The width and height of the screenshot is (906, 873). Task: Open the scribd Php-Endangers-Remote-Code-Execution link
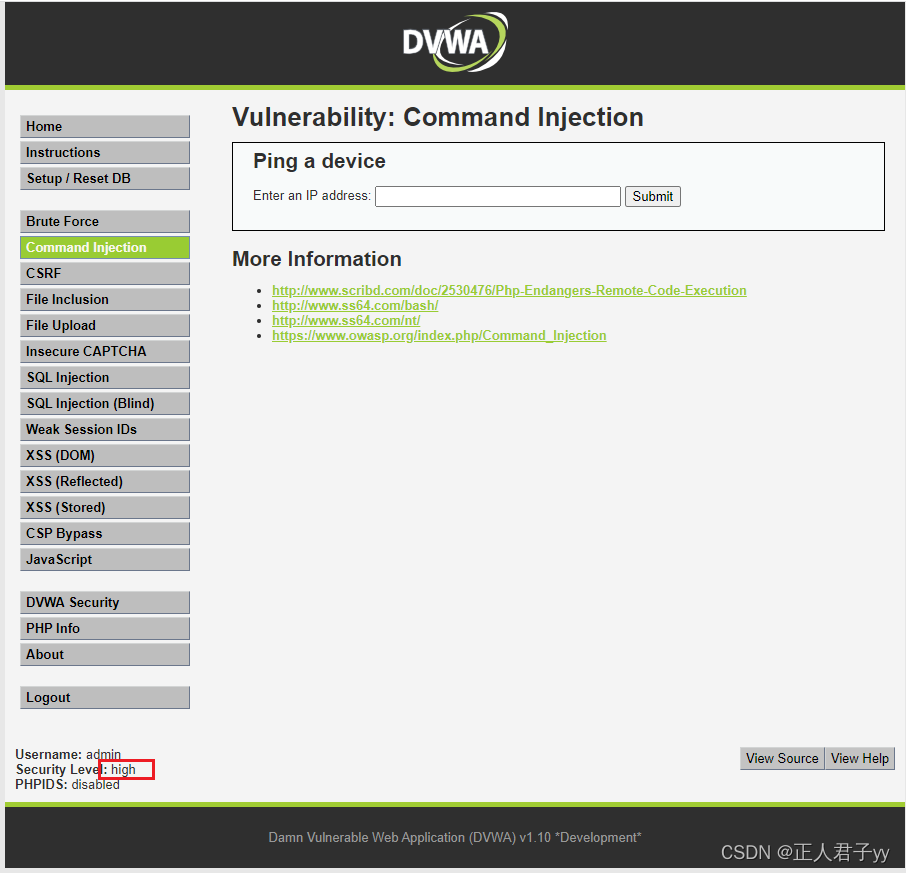coord(509,290)
